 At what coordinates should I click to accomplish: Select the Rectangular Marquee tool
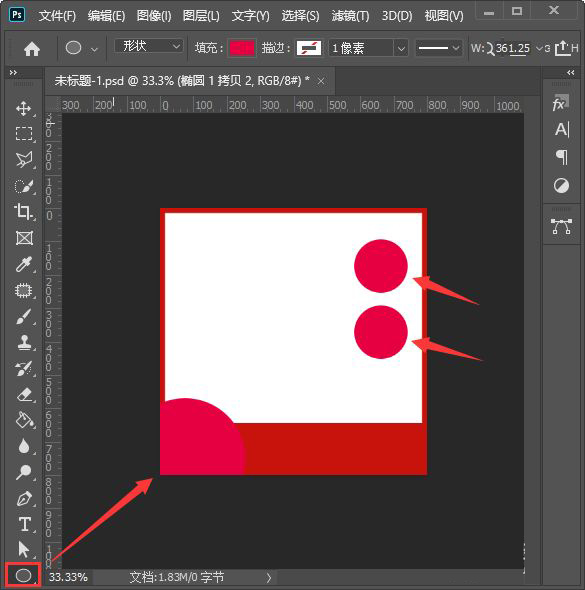click(x=24, y=134)
